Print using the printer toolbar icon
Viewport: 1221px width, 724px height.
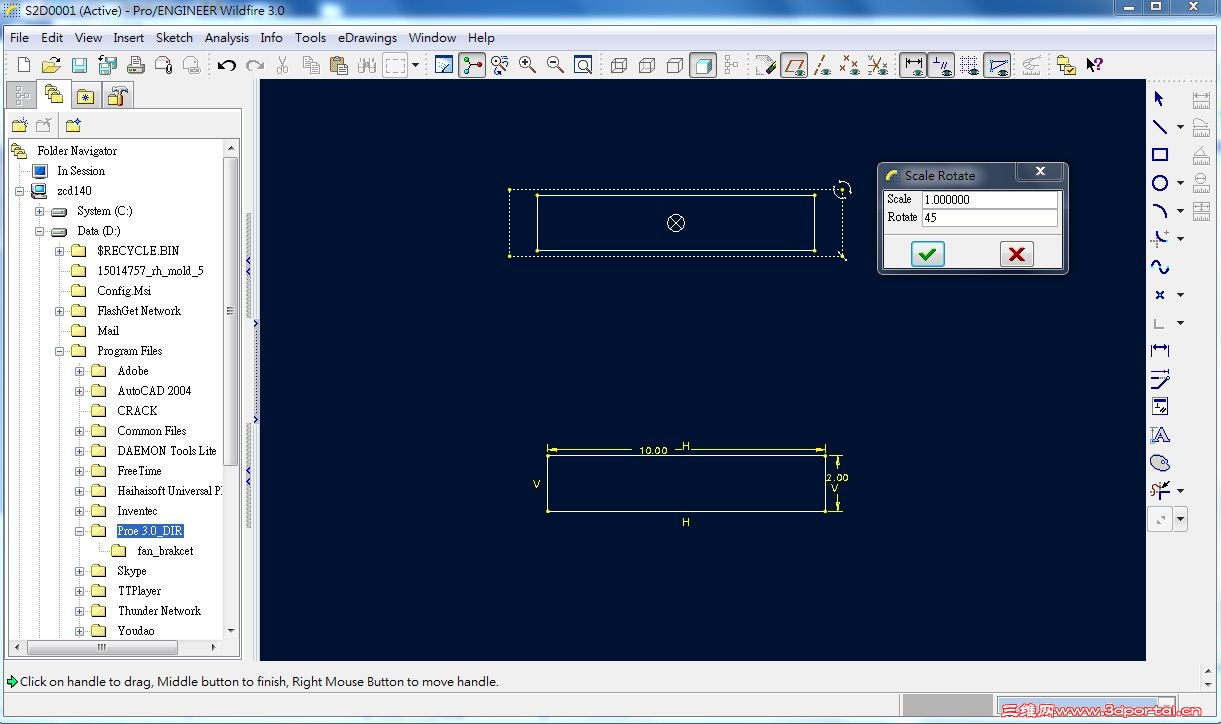pos(135,66)
